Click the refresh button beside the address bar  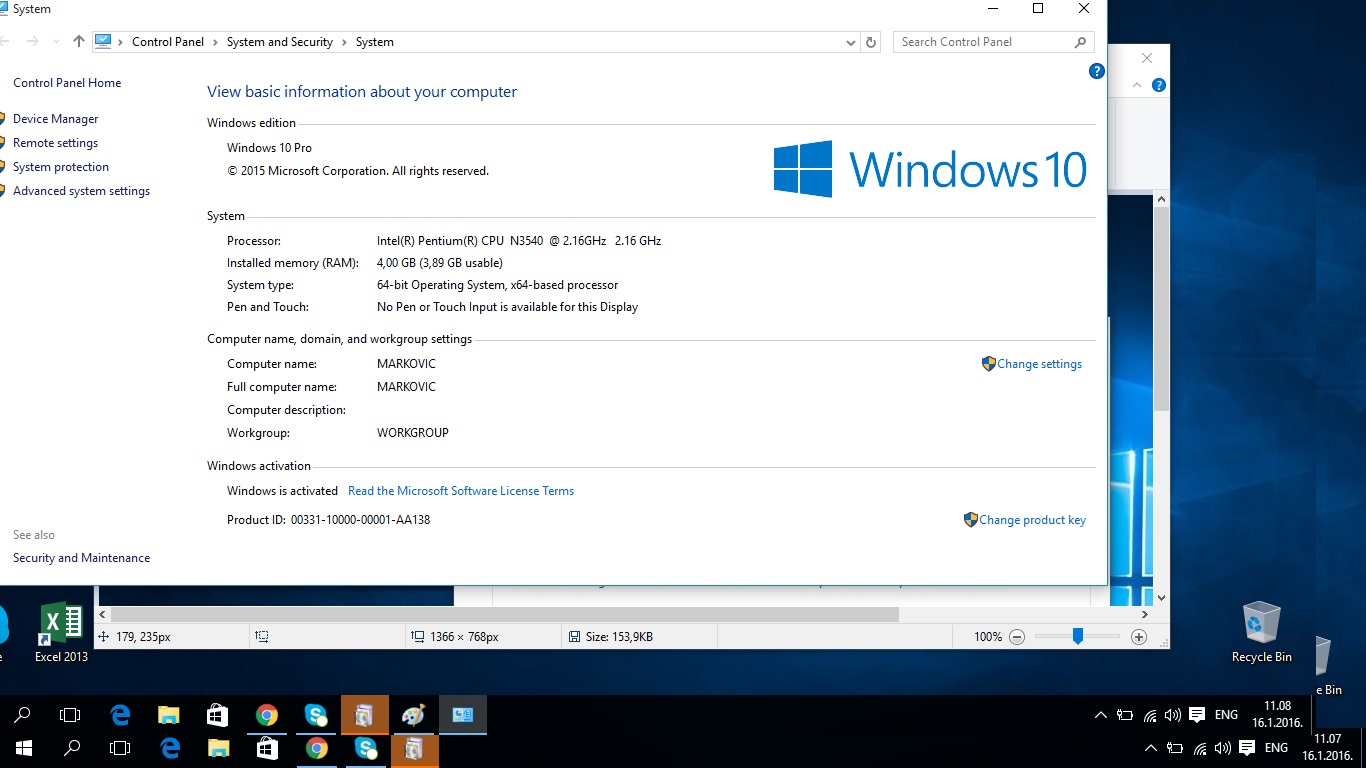(x=871, y=42)
